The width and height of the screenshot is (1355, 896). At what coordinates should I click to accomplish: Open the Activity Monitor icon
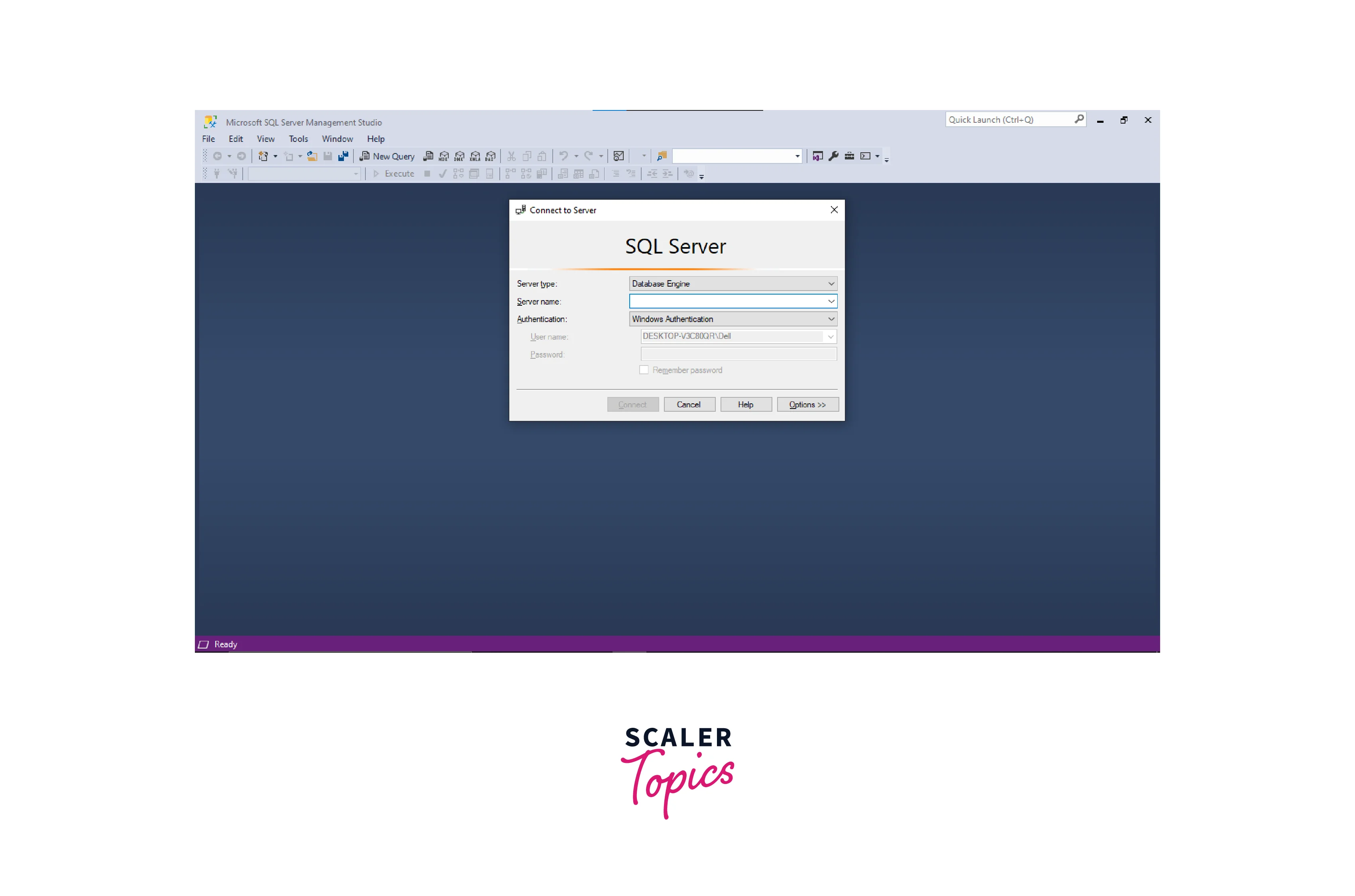click(618, 156)
